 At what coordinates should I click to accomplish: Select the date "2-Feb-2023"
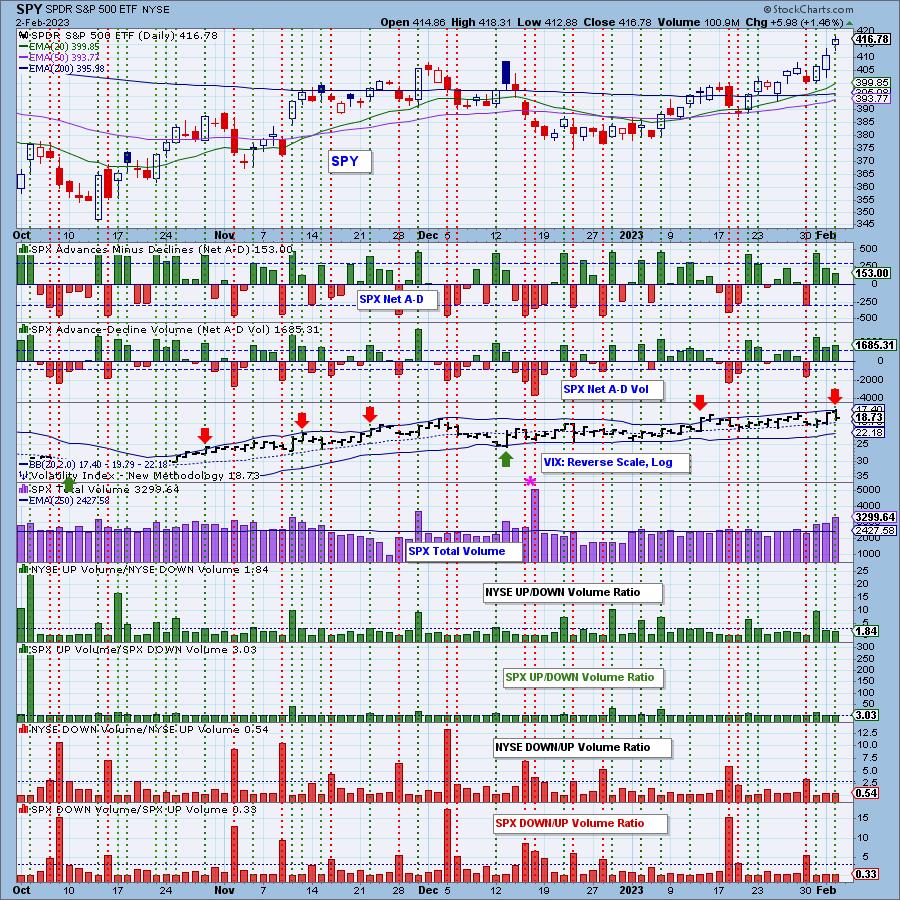(43, 22)
